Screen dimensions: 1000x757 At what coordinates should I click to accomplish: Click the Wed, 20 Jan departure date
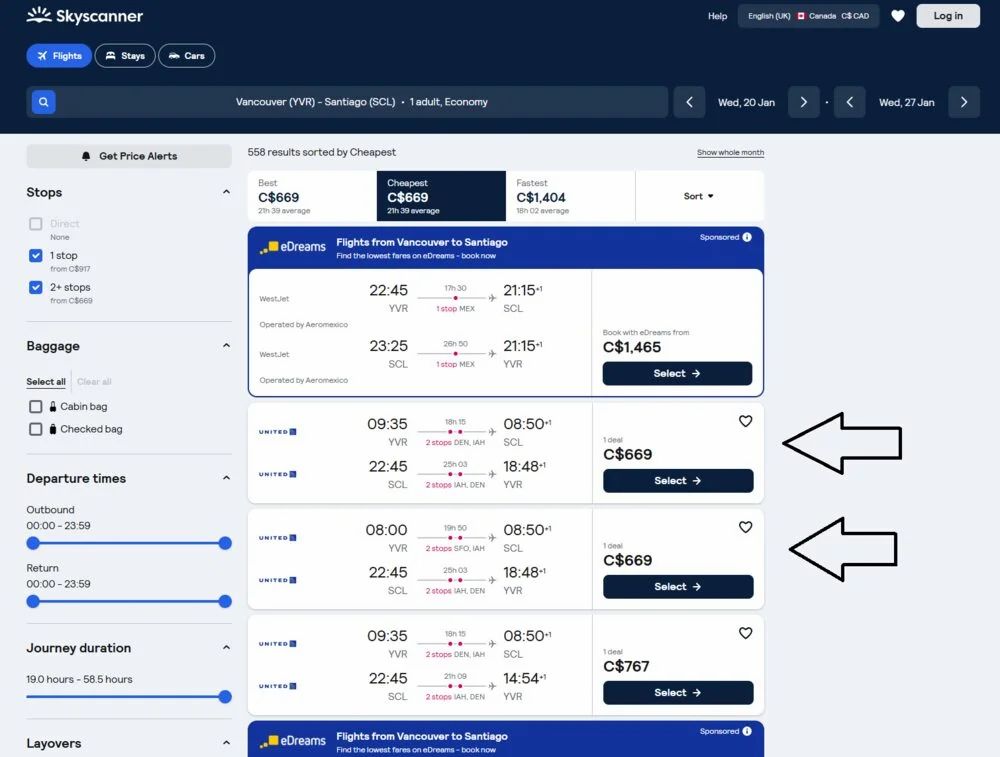click(746, 103)
